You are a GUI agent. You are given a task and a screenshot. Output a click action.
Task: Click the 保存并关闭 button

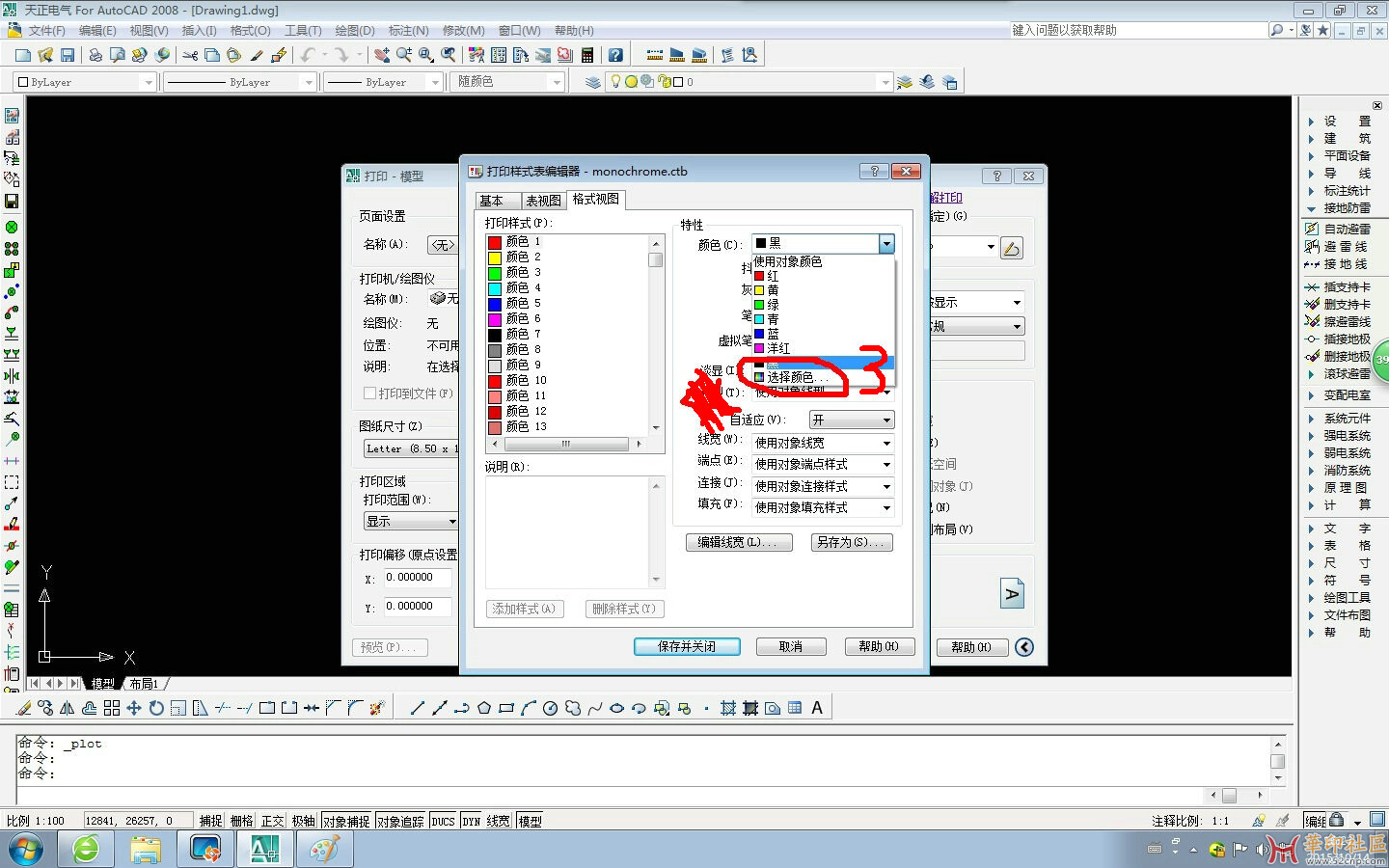687,646
